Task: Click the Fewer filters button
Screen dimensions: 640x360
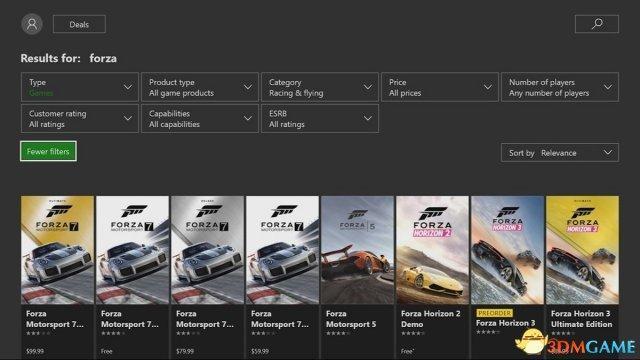Action: coord(48,151)
